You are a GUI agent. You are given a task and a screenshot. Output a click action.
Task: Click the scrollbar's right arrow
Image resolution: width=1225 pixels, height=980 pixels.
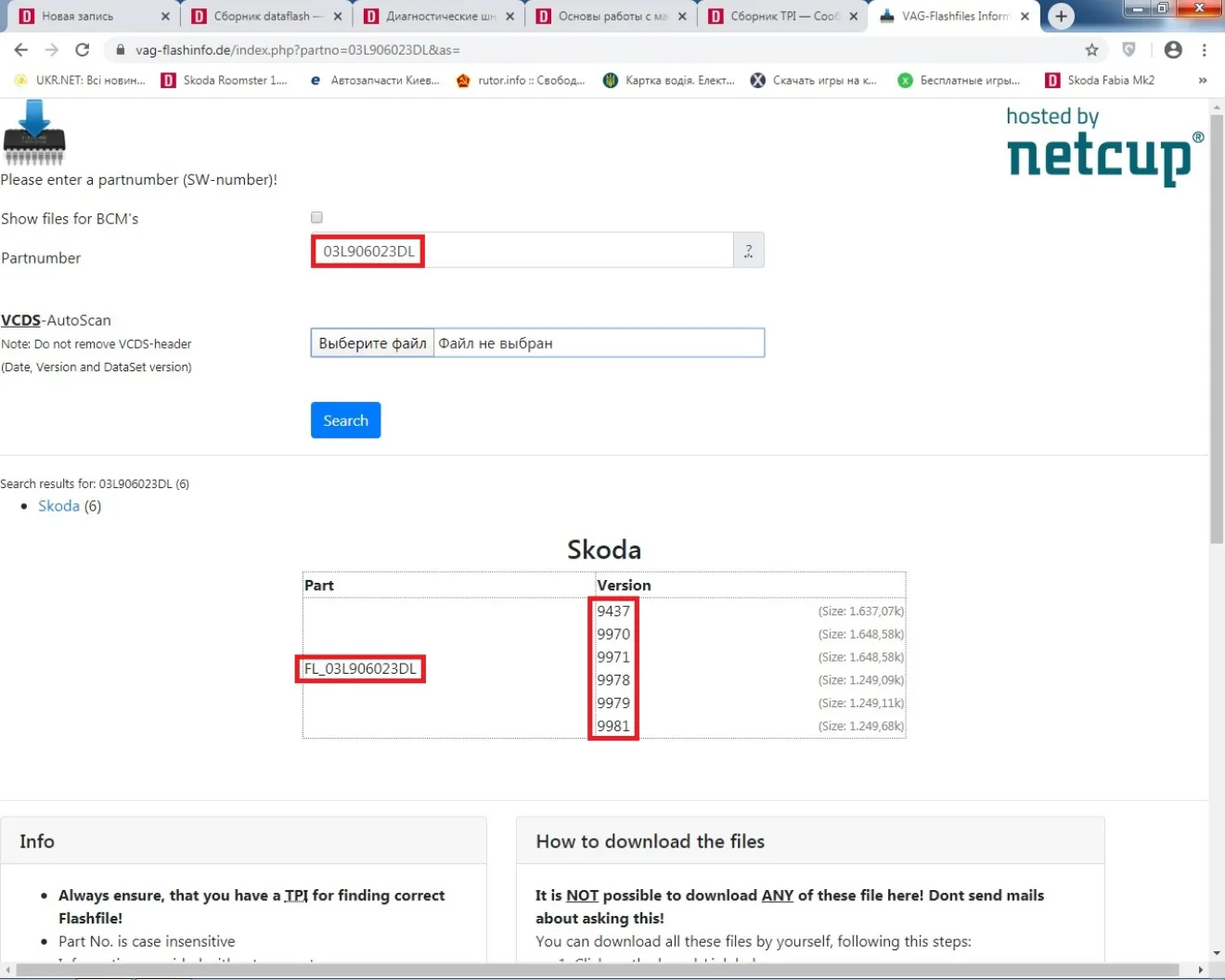click(1200, 971)
